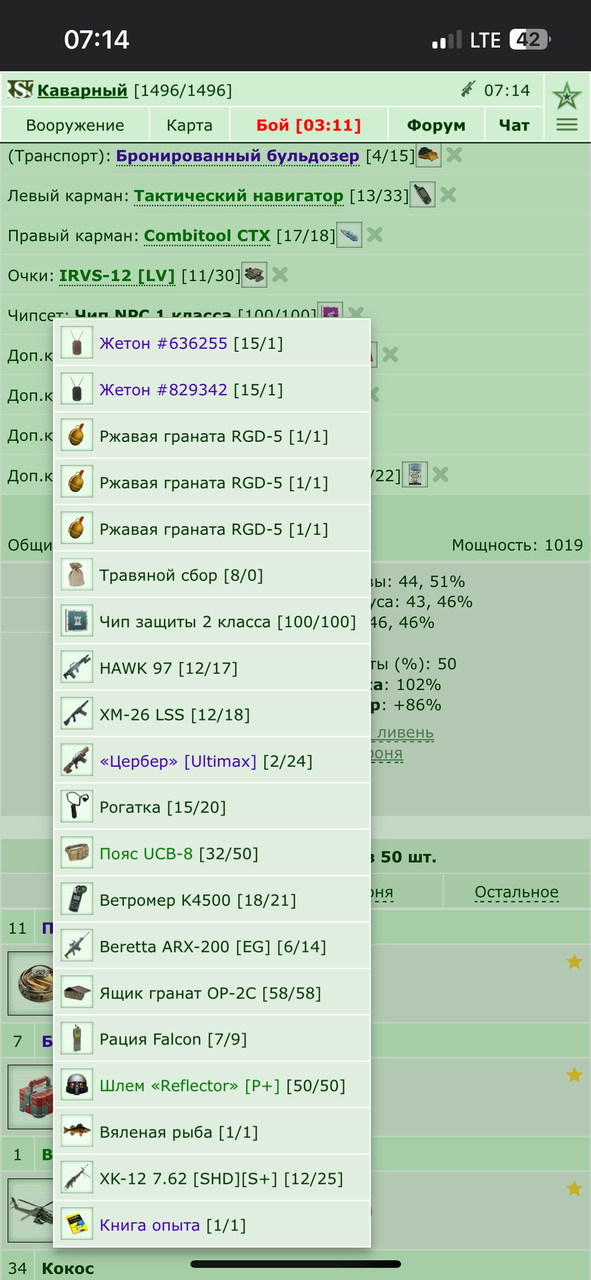Unequip the Тактический навигатор with X
This screenshot has width=591, height=1280.
click(448, 195)
